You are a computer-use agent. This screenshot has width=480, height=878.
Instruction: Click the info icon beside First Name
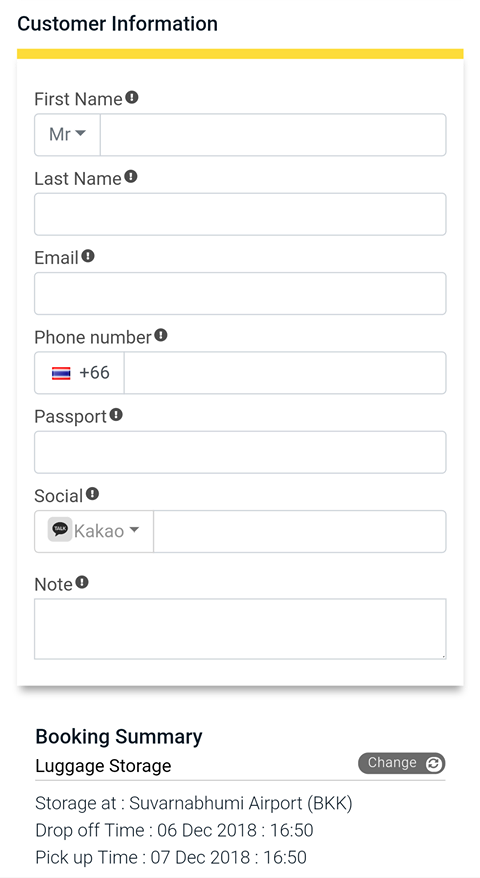click(x=132, y=97)
